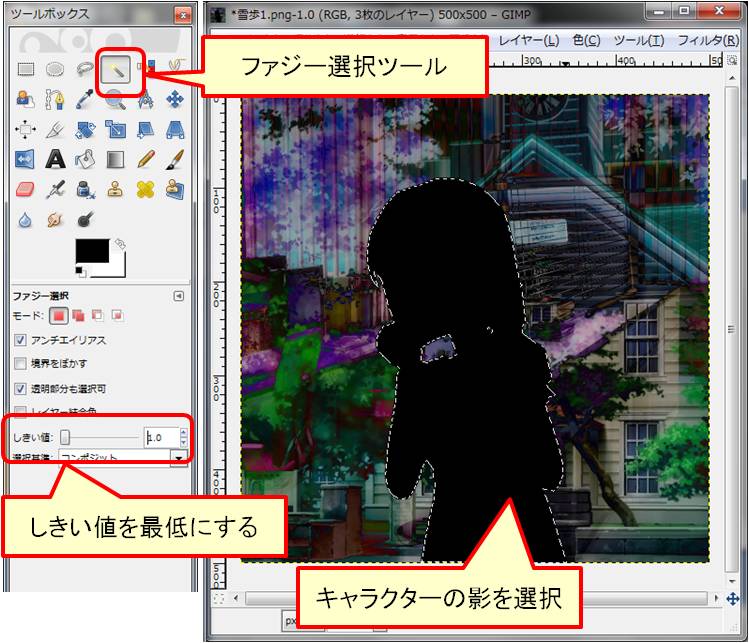Click the vertical scrollbar down arrow

(x=732, y=581)
